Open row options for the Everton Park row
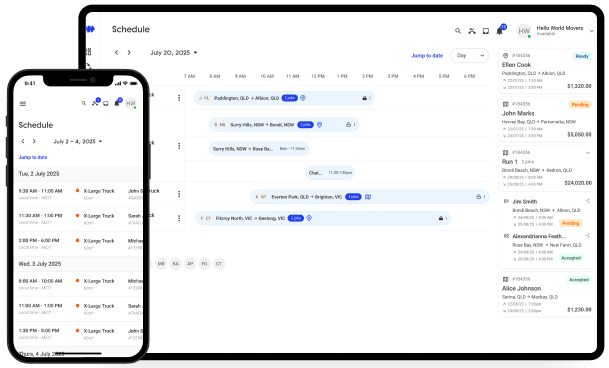Viewport: 609px width, 368px height. (179, 194)
